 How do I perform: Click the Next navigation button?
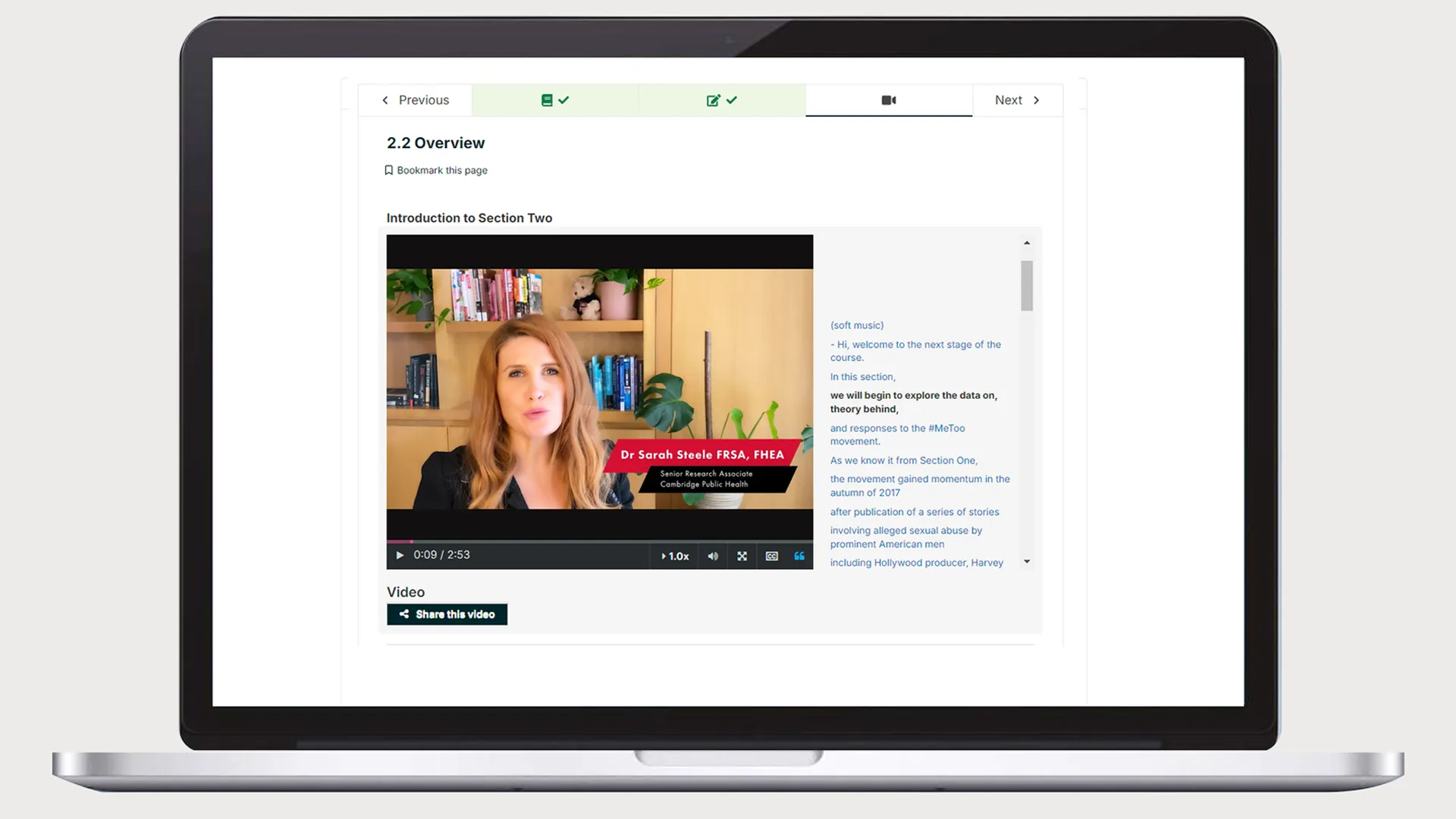[x=1016, y=99]
